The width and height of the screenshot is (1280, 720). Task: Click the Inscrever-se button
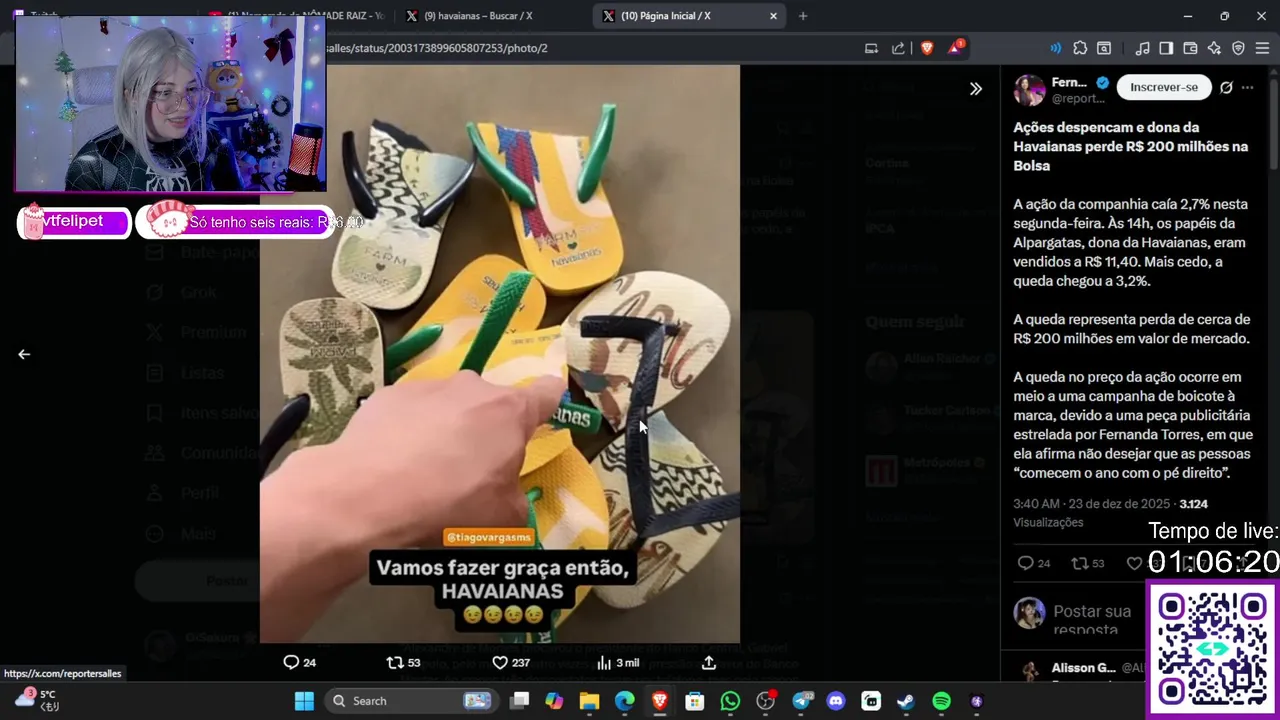pos(1163,87)
